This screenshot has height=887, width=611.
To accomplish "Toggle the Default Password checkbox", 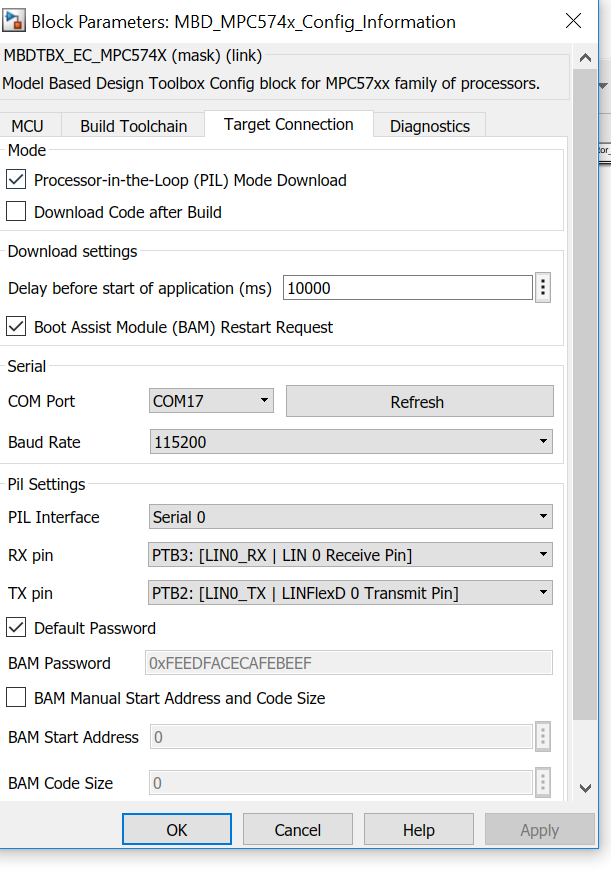I will tap(16, 628).
